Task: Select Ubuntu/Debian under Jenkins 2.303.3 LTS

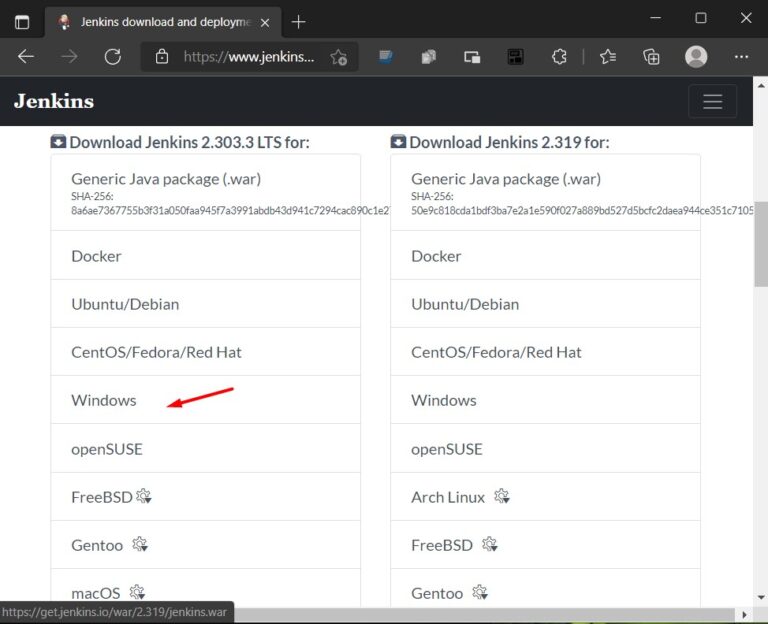Action: pyautogui.click(x=125, y=304)
